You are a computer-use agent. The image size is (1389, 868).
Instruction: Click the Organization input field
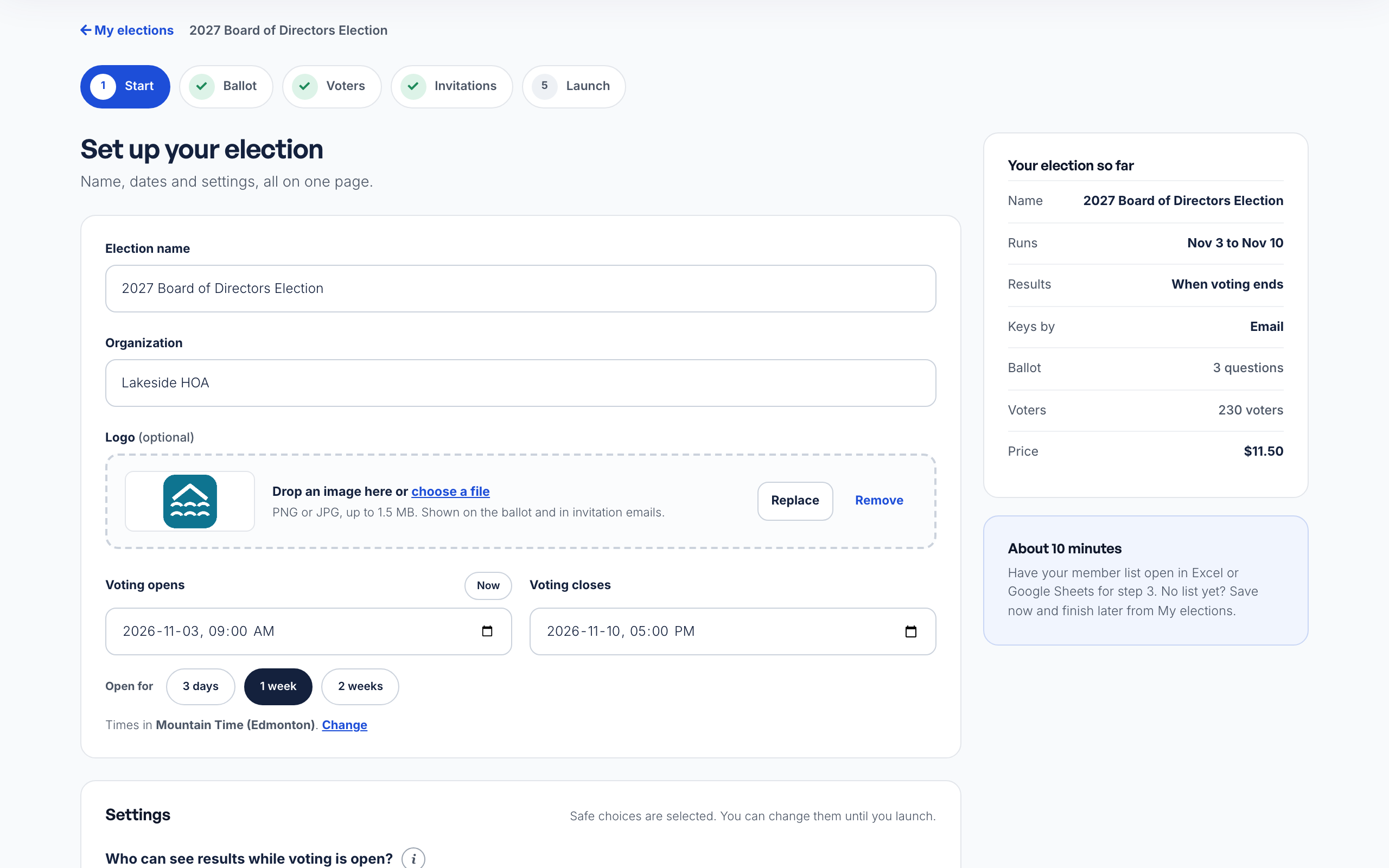click(520, 383)
